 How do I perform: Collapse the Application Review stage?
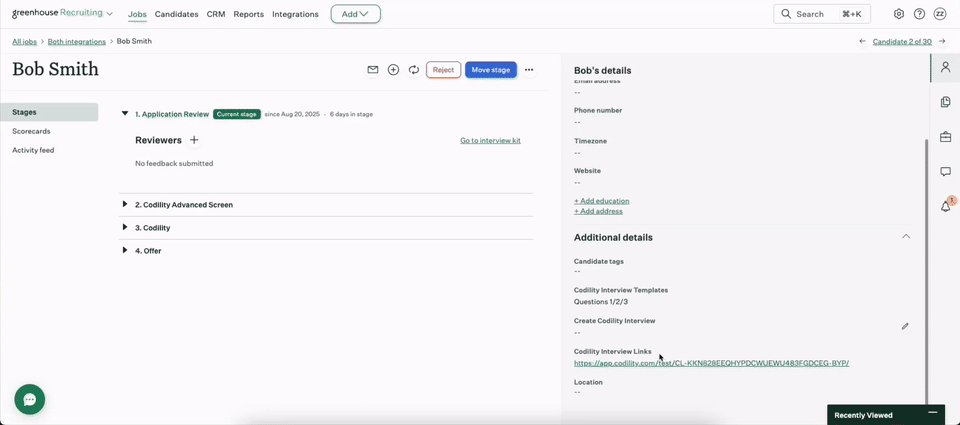click(x=125, y=113)
